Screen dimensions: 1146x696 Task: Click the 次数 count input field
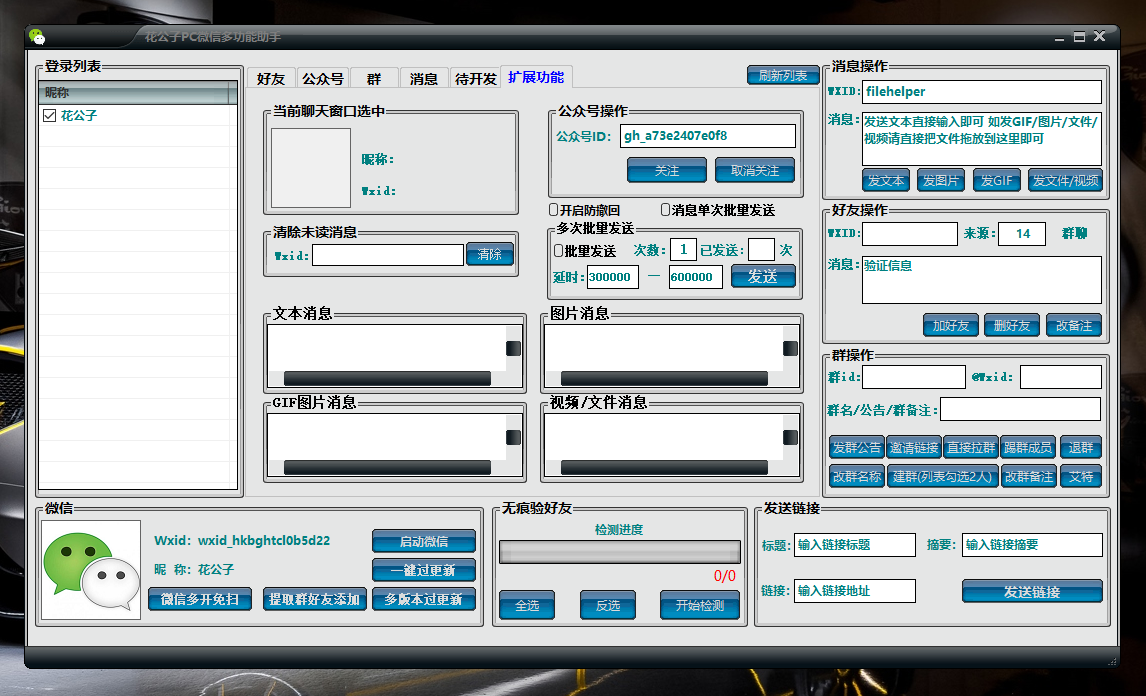pos(683,249)
